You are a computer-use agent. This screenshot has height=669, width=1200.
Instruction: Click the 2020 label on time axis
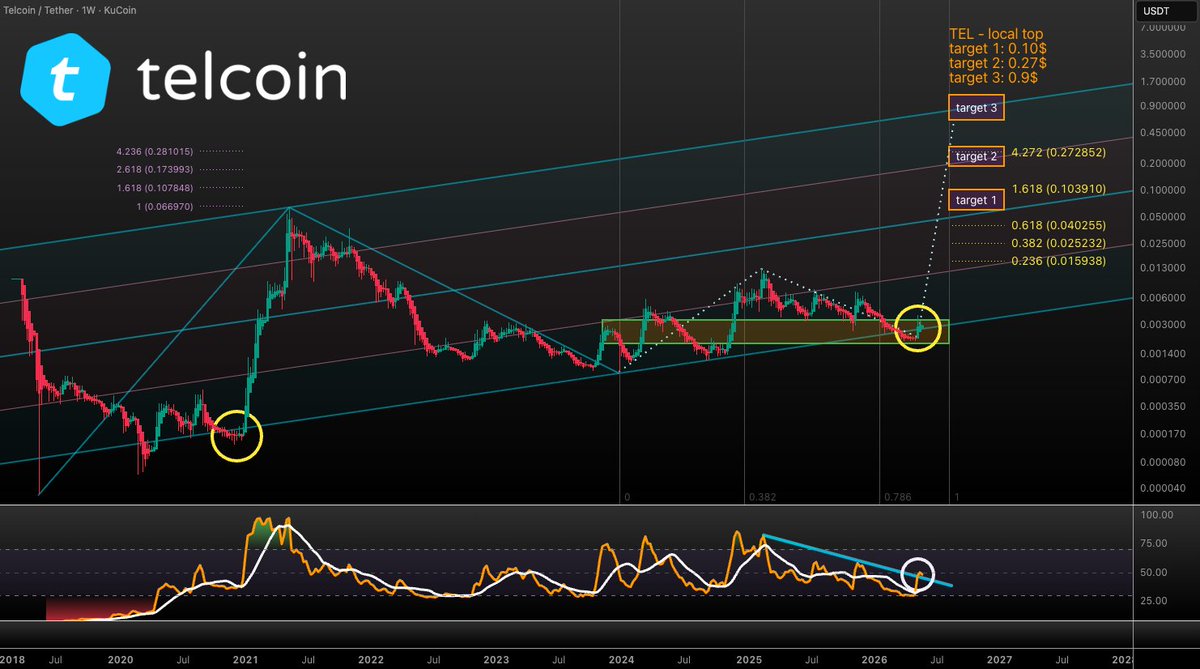point(120,660)
